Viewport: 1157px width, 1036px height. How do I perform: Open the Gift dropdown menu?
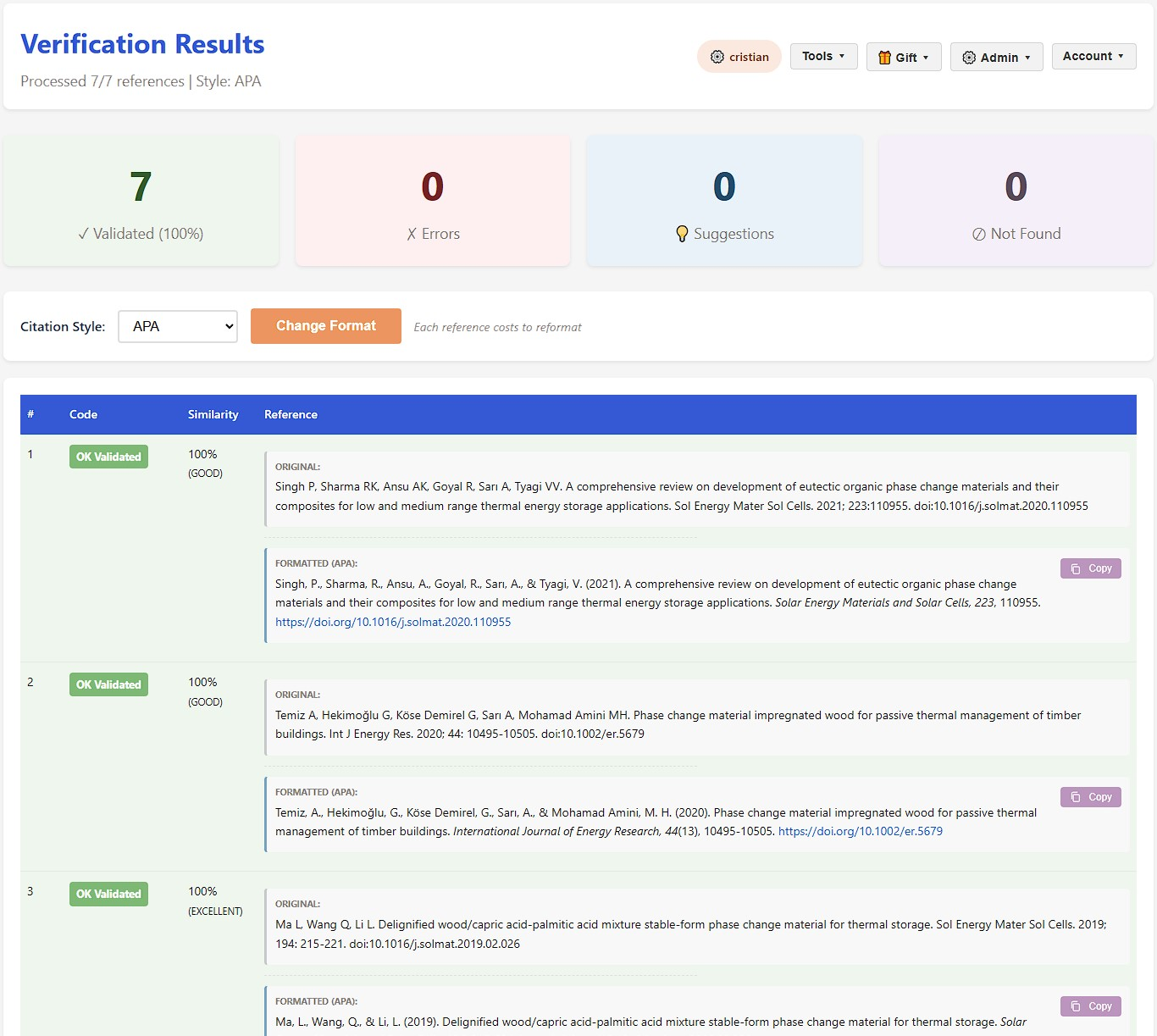[x=903, y=58]
